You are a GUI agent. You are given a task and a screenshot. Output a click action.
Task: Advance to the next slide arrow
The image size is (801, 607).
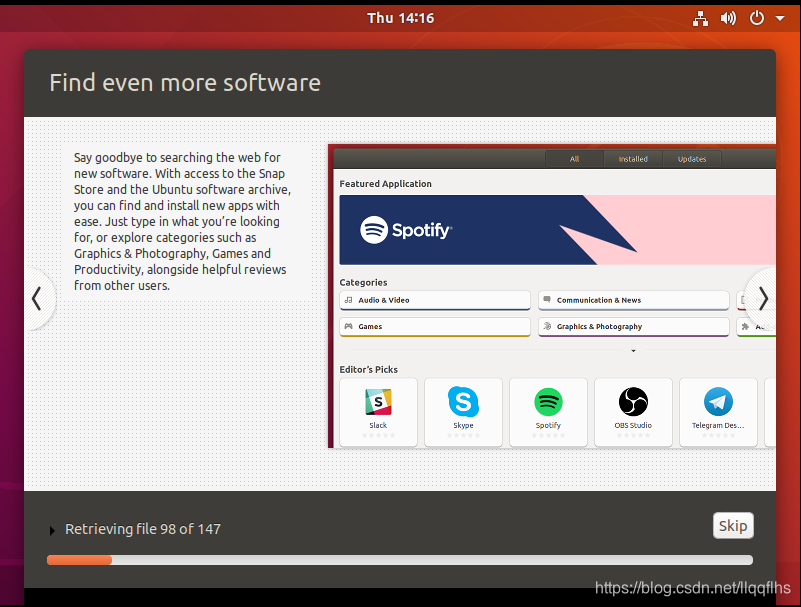click(763, 299)
